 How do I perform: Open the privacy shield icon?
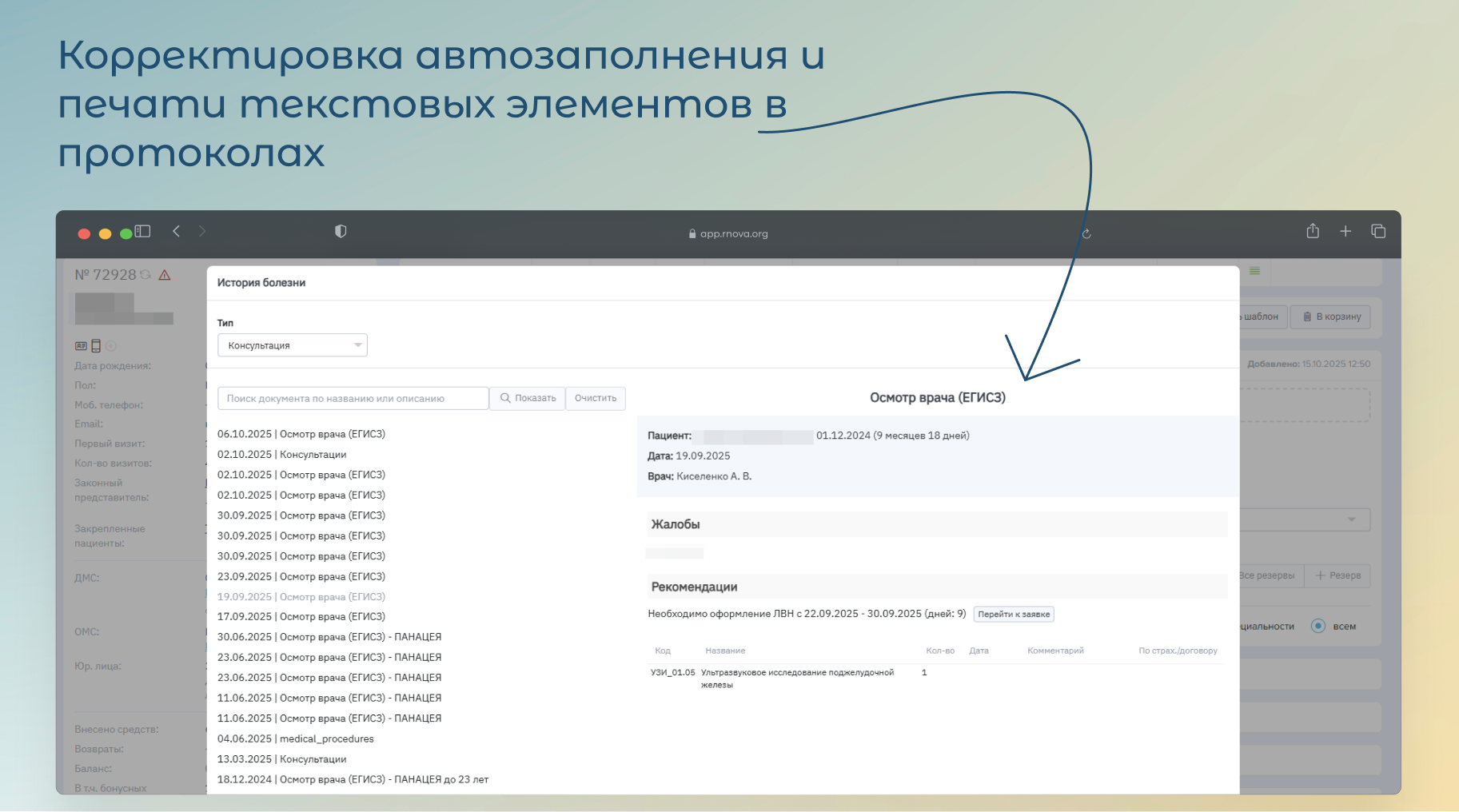pyautogui.click(x=341, y=232)
